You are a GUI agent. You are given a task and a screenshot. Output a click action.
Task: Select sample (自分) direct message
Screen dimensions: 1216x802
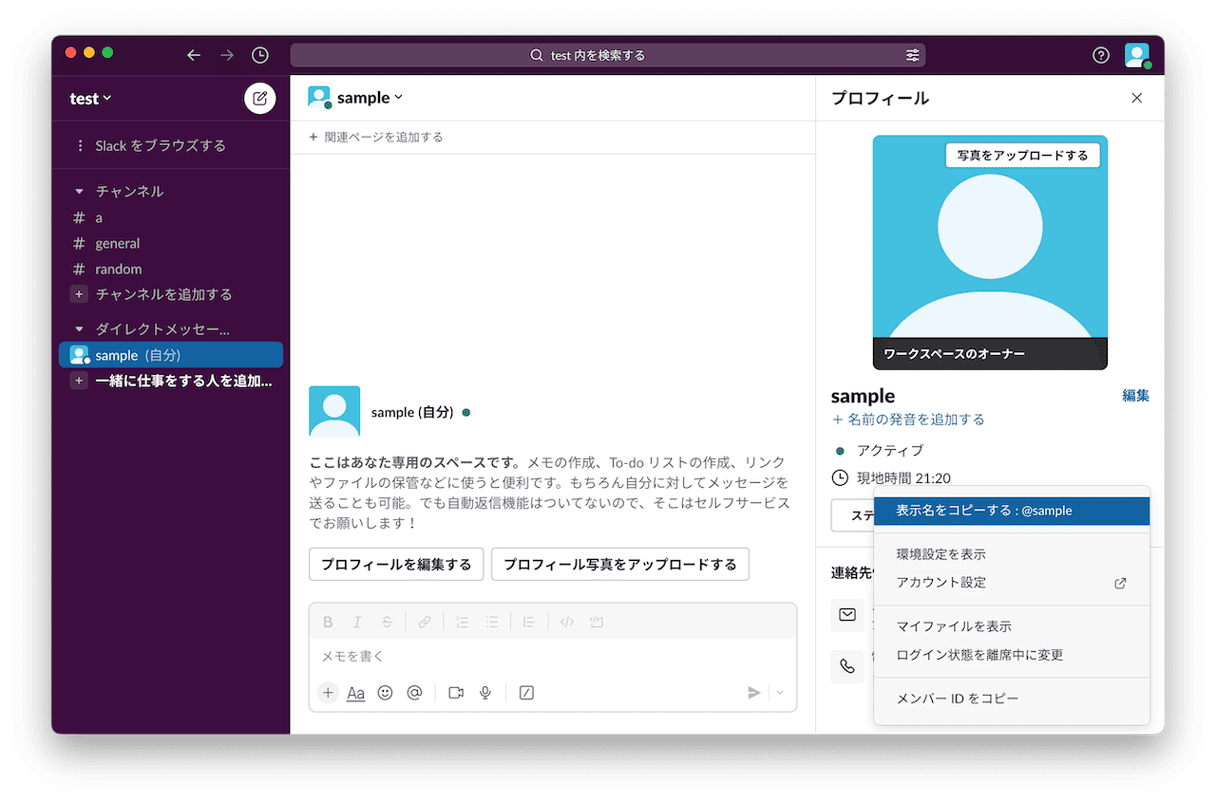pos(171,355)
